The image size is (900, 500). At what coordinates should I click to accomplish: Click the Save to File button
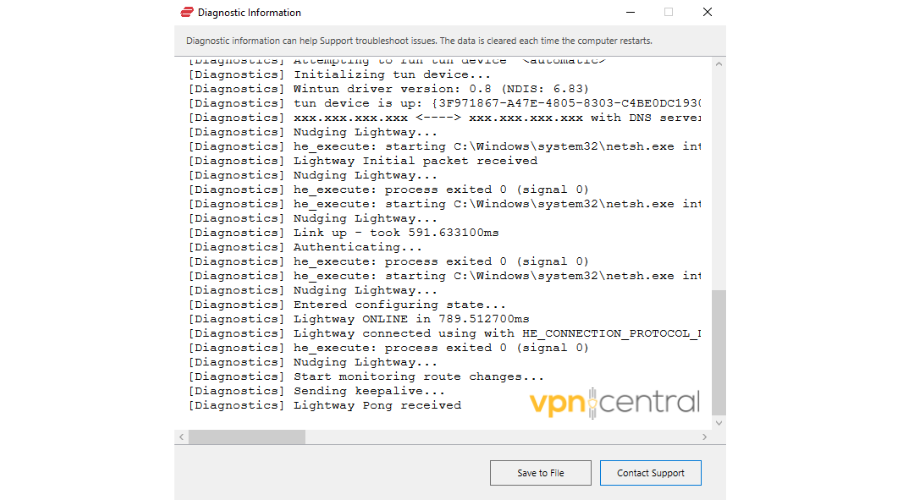point(540,473)
